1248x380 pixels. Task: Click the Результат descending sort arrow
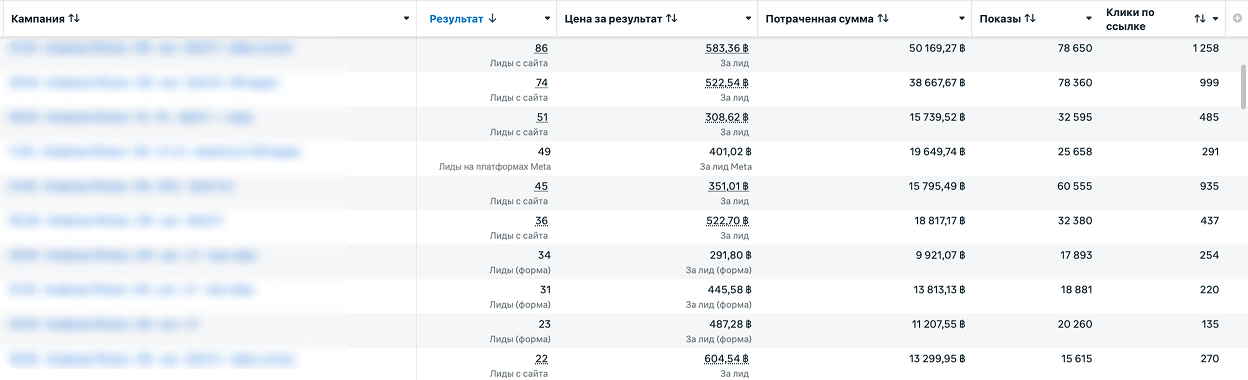[493, 19]
